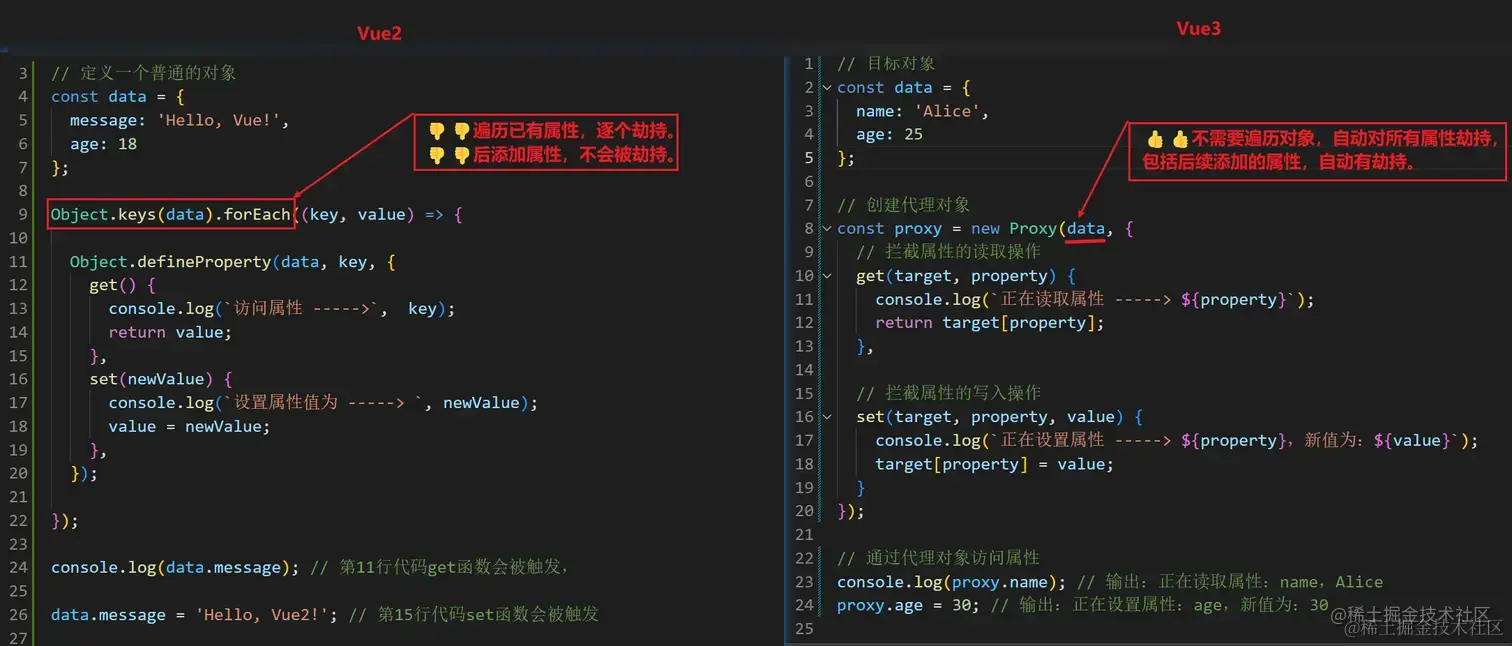
Task: Click the 'get(target, property) {' code text
Action: [965, 276]
